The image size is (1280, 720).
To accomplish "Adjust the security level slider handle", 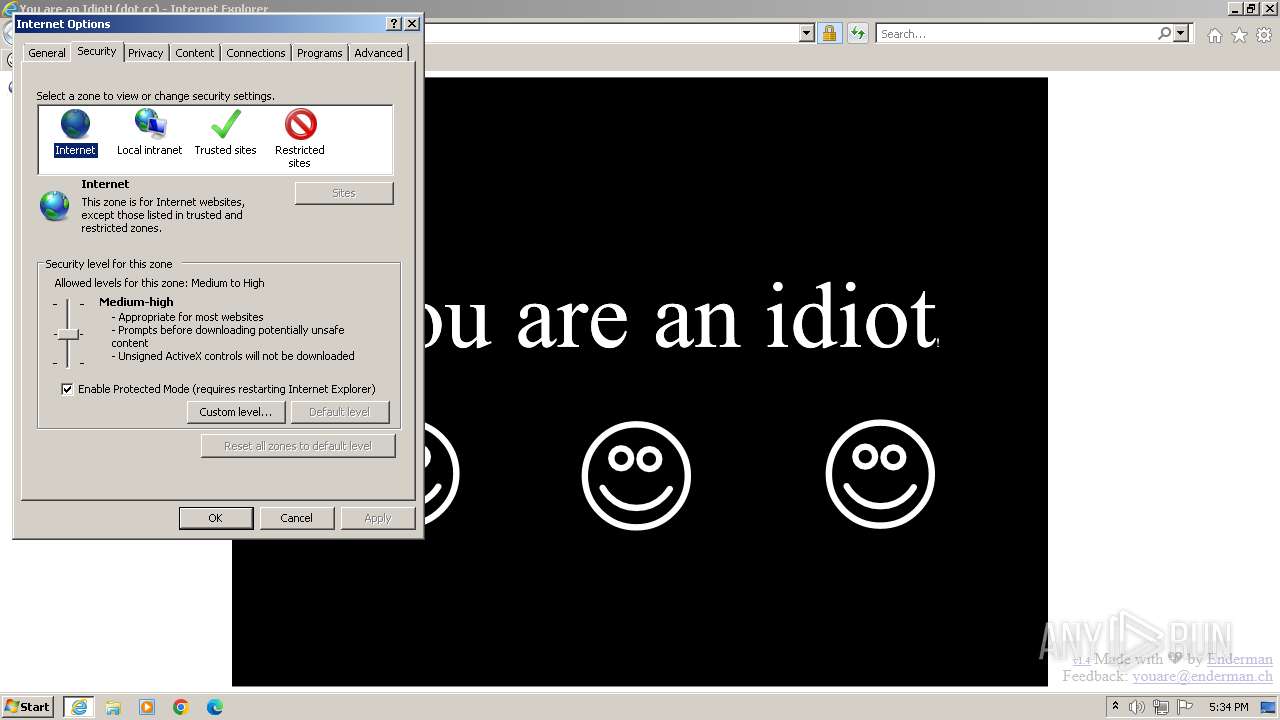I will 67,334.
